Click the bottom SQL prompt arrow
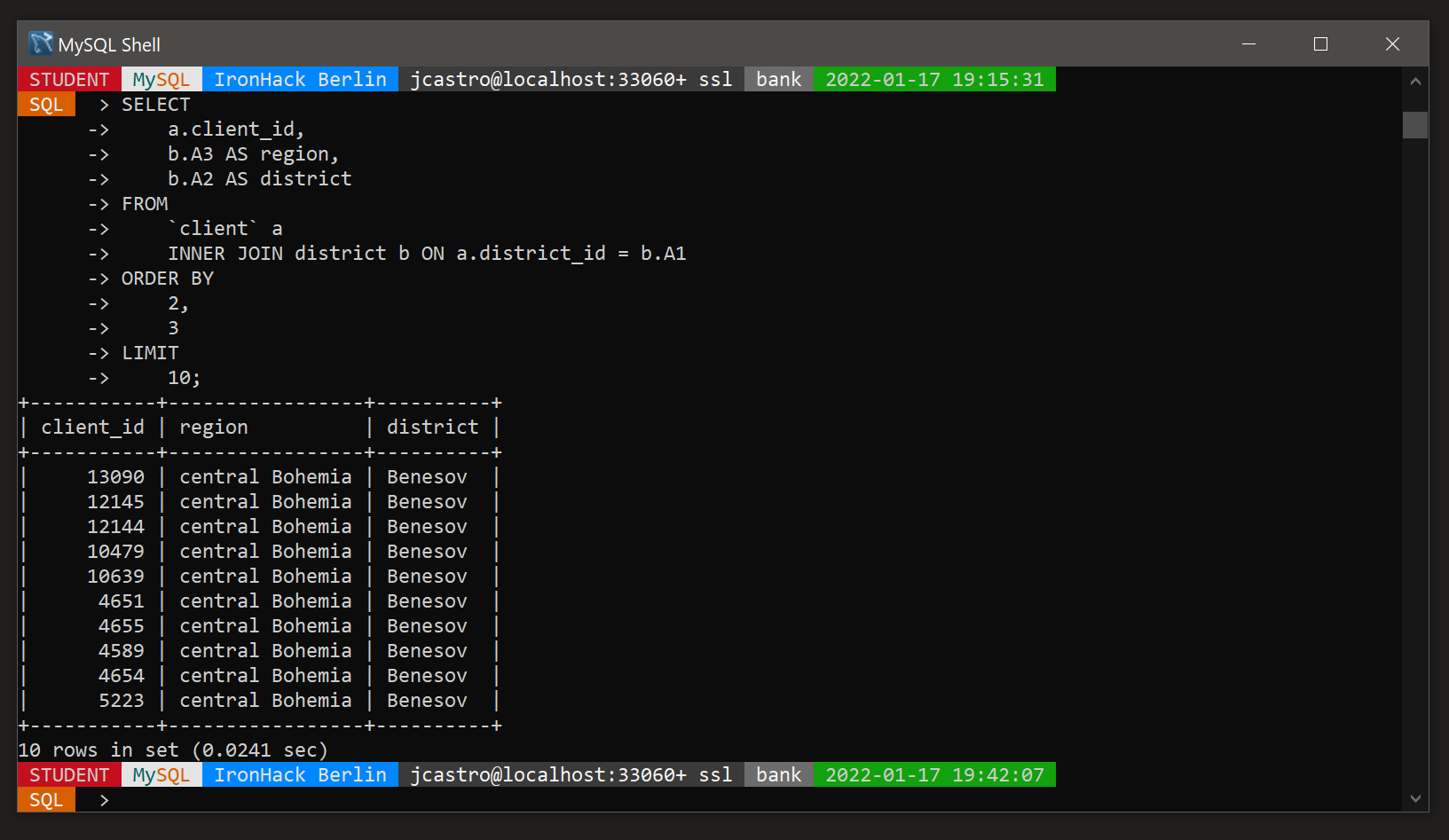The image size is (1449, 840). 103,799
